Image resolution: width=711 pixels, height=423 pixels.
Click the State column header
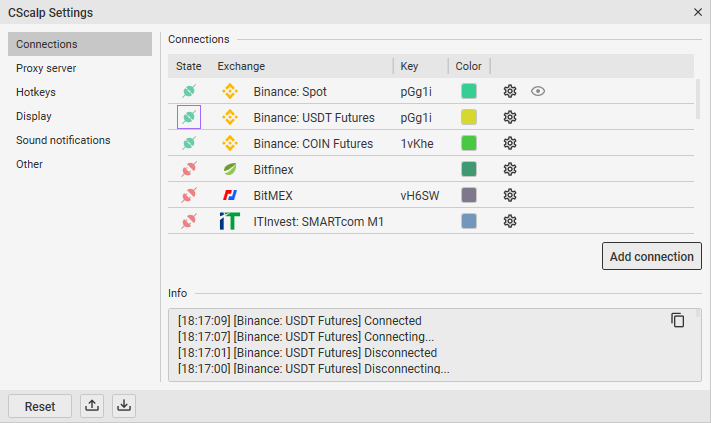(x=189, y=66)
